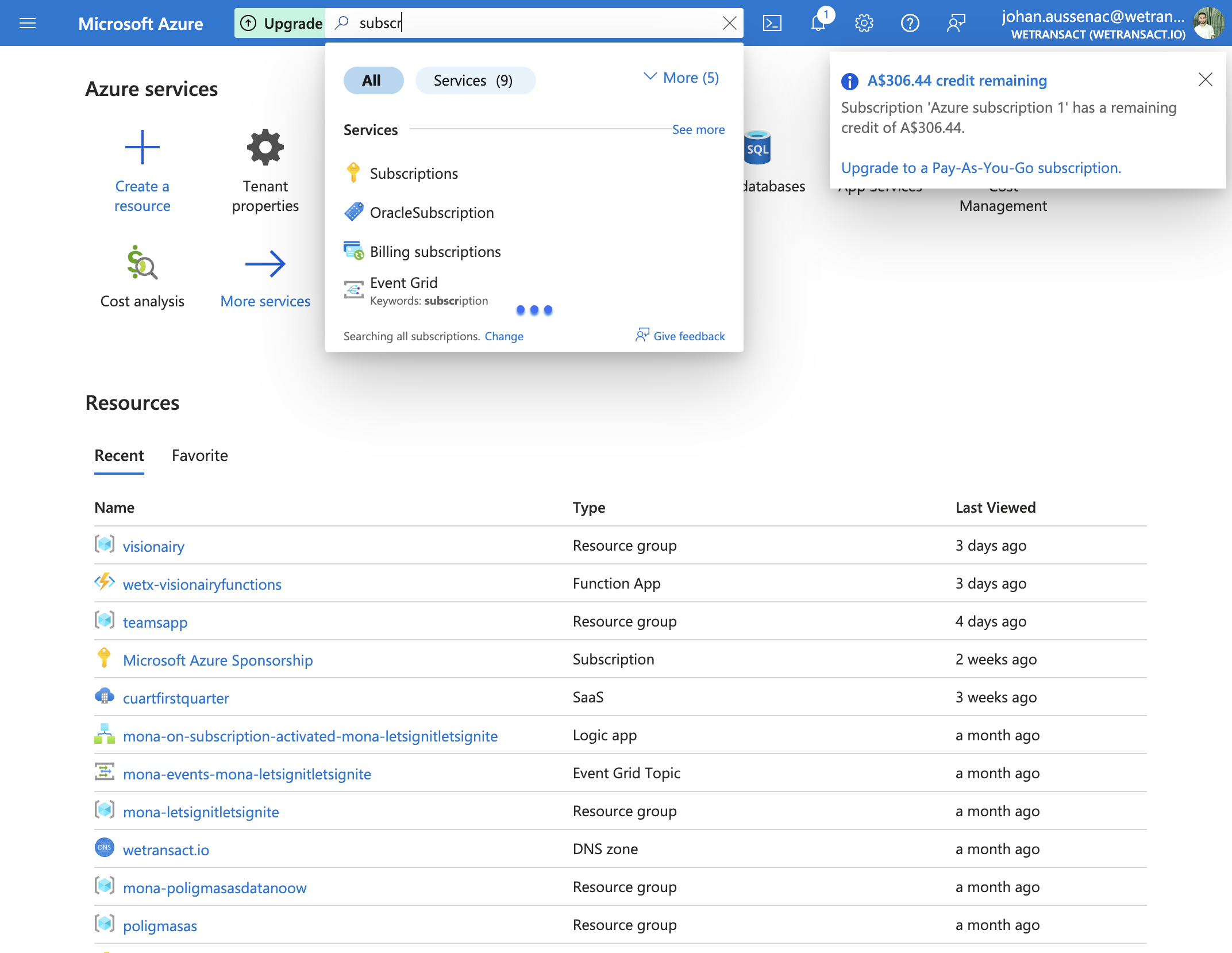The height and width of the screenshot is (953, 1232).
Task: Clear the search box with X
Action: point(729,23)
